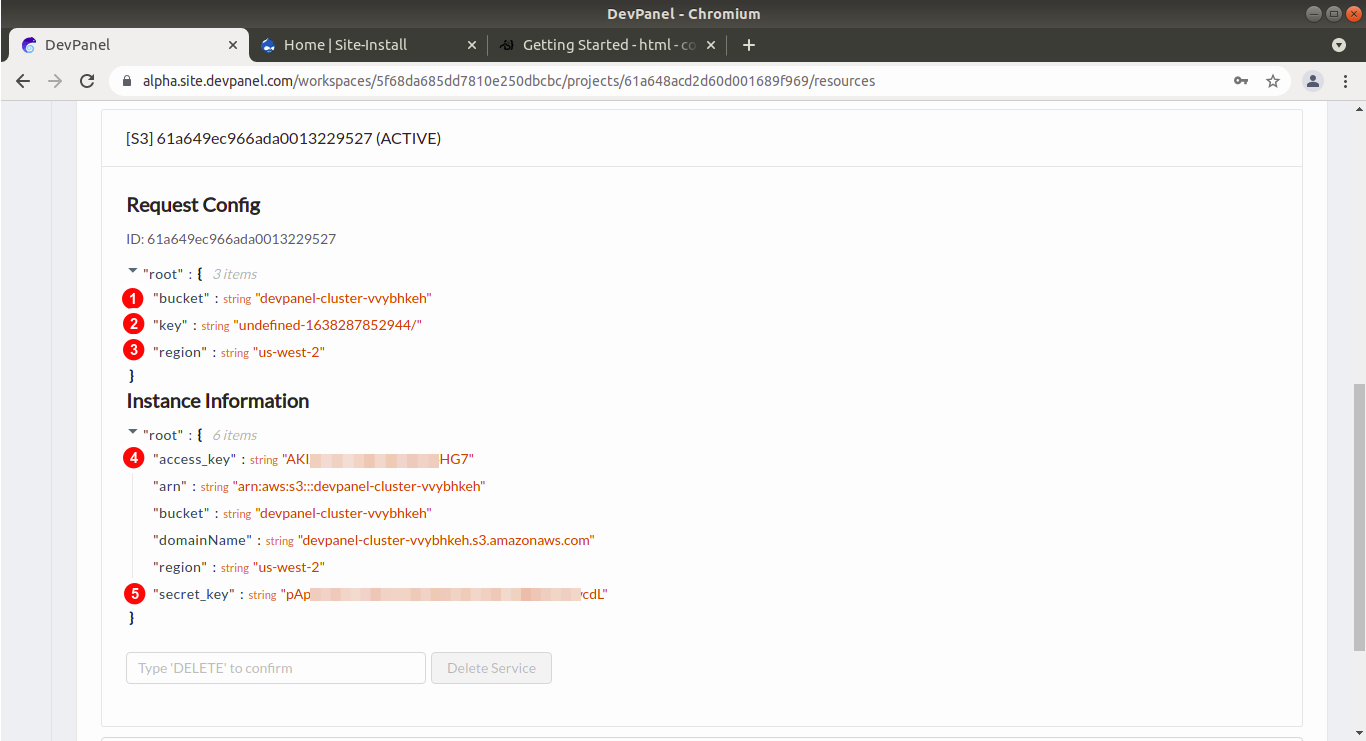1366x741 pixels.
Task: Click the address bar URL
Action: (x=510, y=81)
